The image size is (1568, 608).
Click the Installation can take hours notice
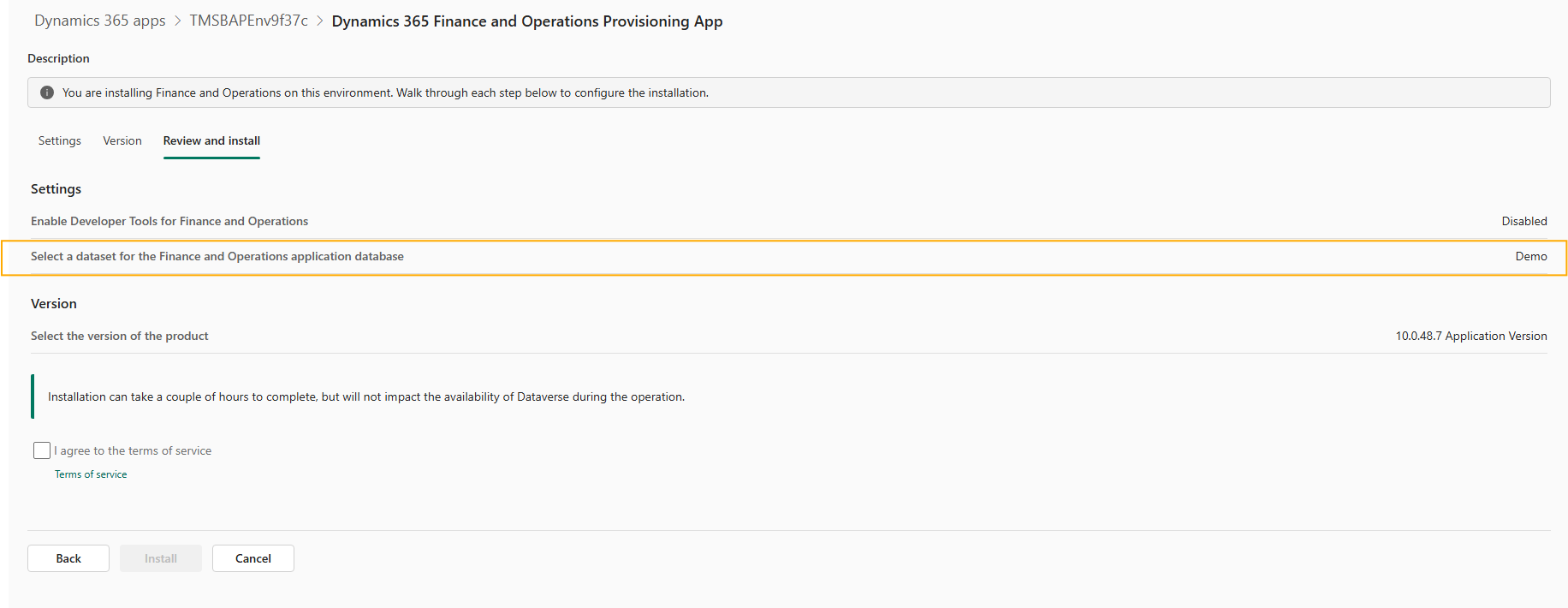pyautogui.click(x=366, y=396)
